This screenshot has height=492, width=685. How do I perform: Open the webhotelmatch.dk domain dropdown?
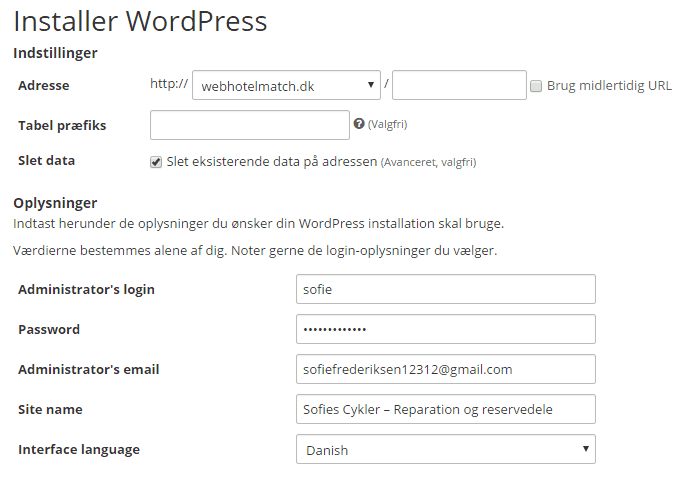coord(286,85)
